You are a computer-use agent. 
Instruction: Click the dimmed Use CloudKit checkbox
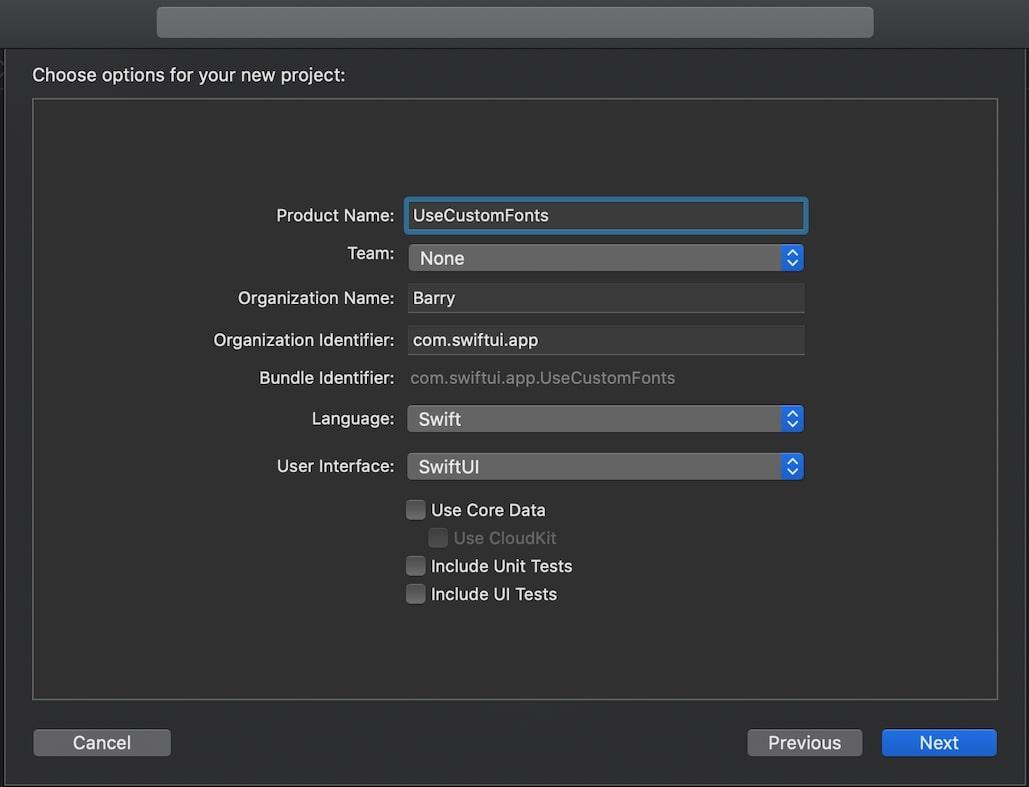pyautogui.click(x=438, y=538)
